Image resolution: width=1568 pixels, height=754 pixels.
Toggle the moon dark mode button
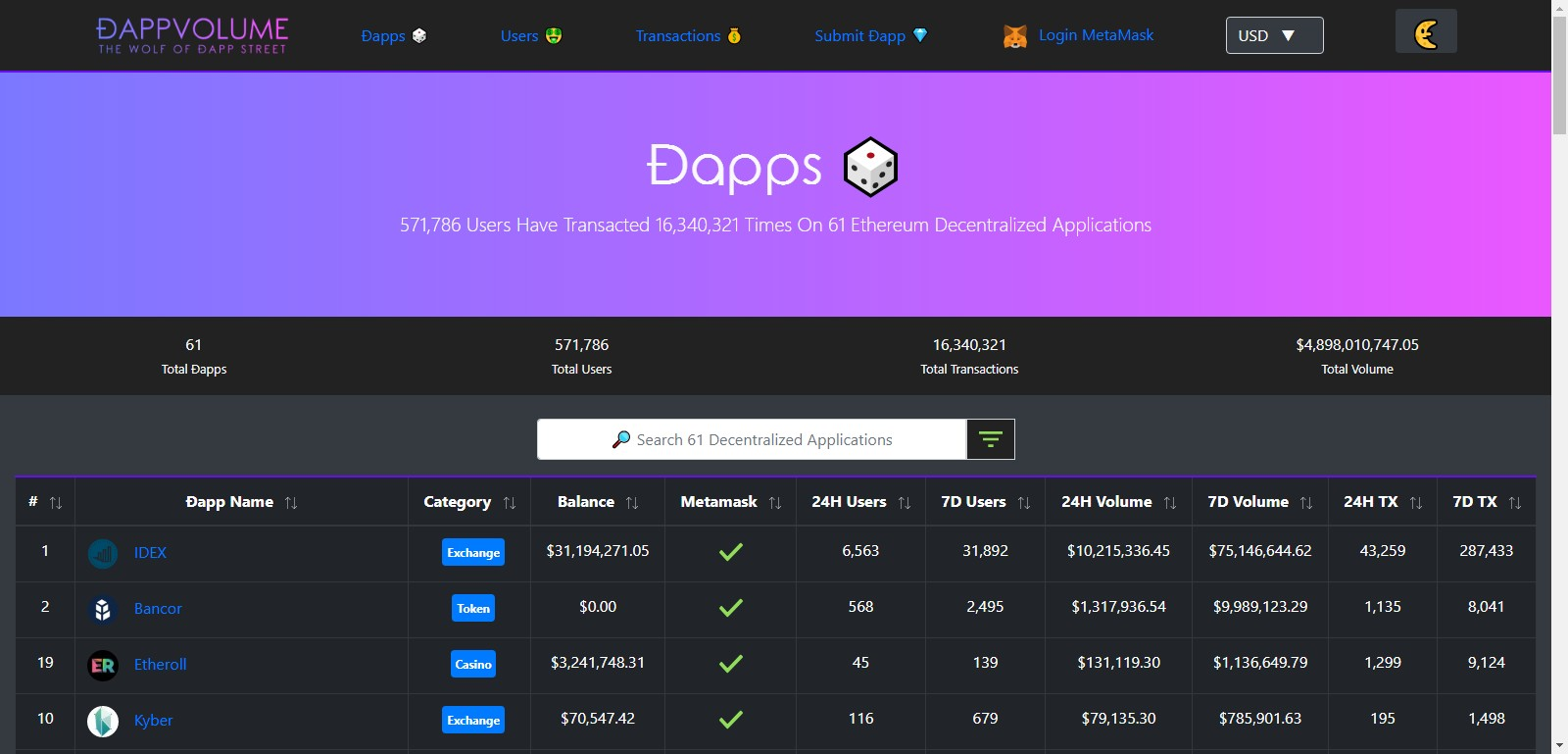point(1426,31)
